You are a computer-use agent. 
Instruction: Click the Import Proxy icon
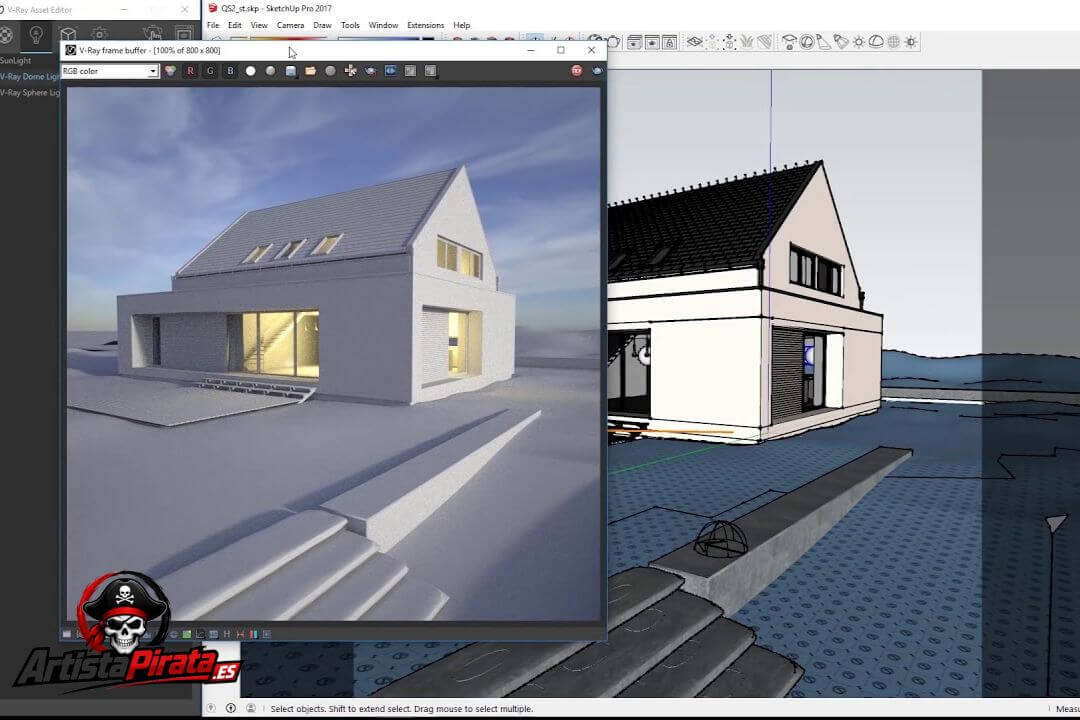pyautogui.click(x=730, y=42)
